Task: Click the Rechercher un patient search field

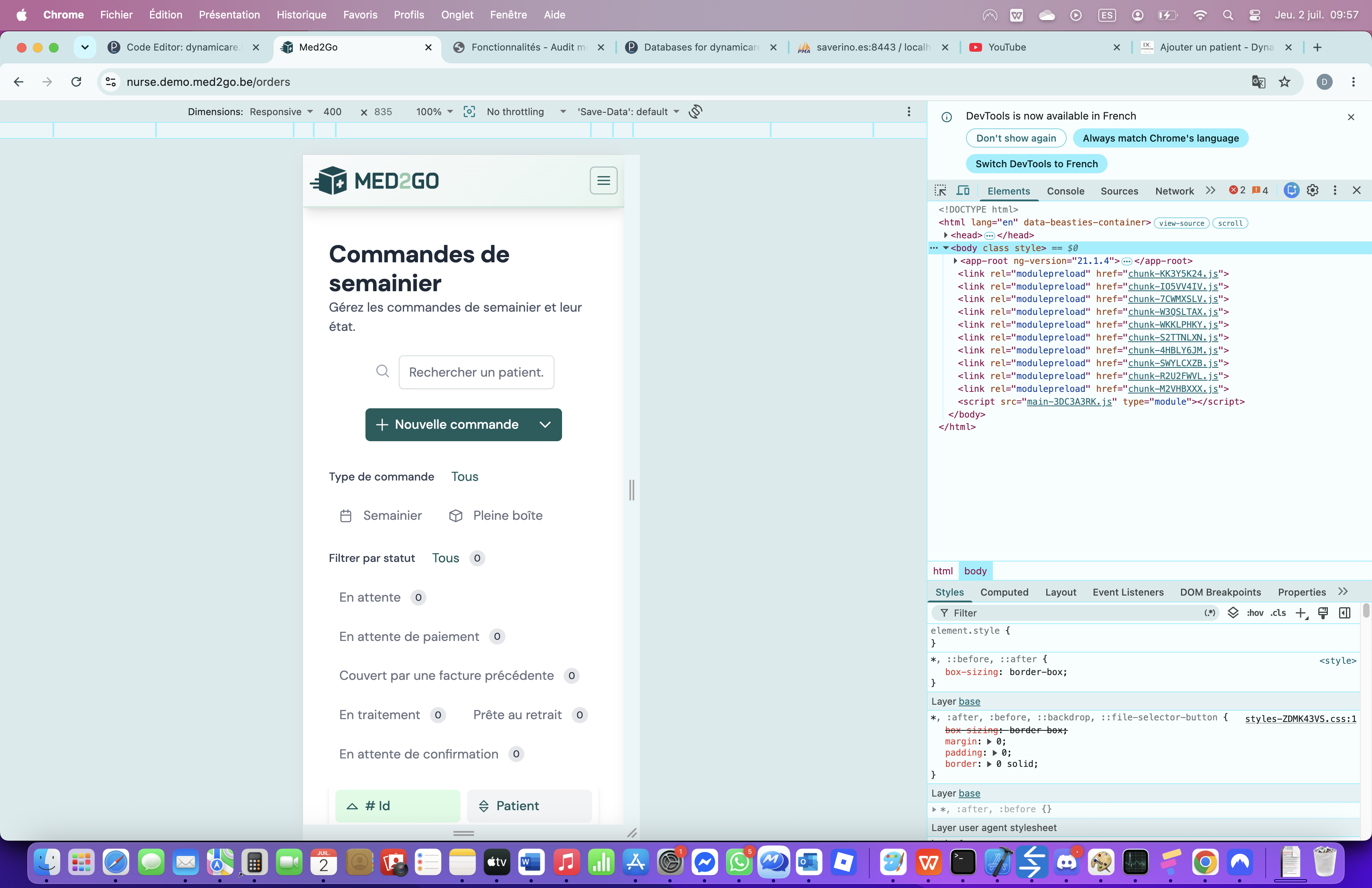Action: [x=476, y=372]
